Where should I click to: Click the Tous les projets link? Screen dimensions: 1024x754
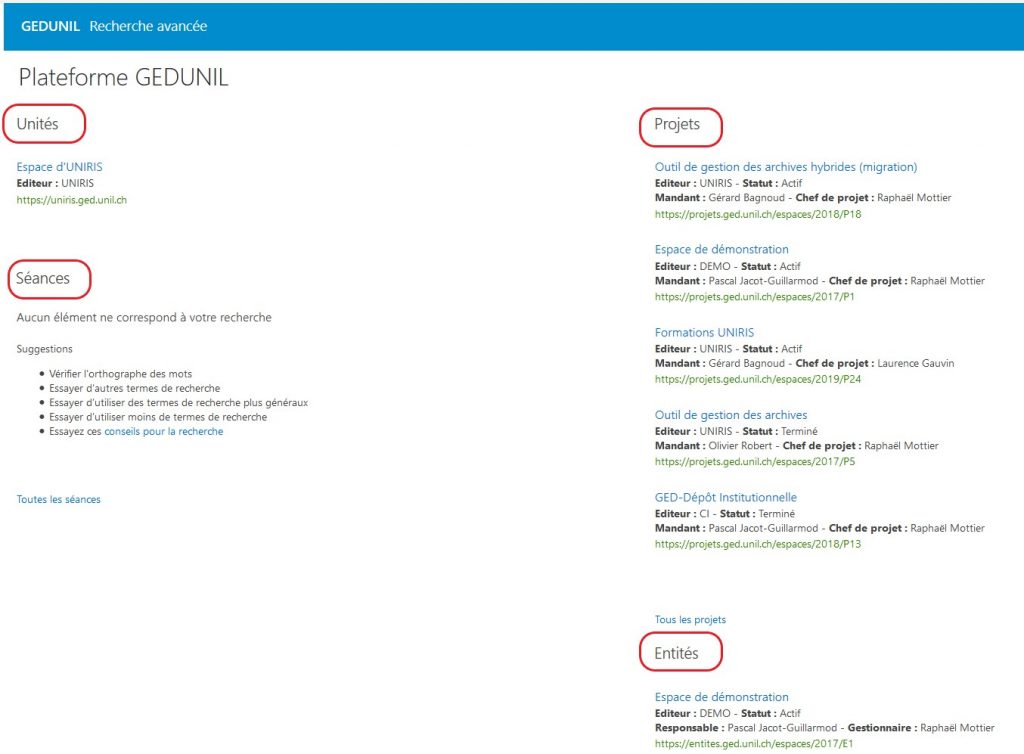tap(690, 619)
